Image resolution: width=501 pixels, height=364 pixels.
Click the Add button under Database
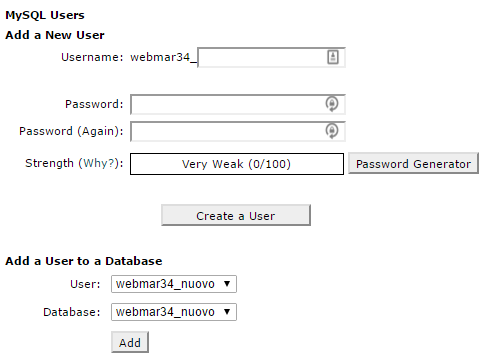pos(130,342)
